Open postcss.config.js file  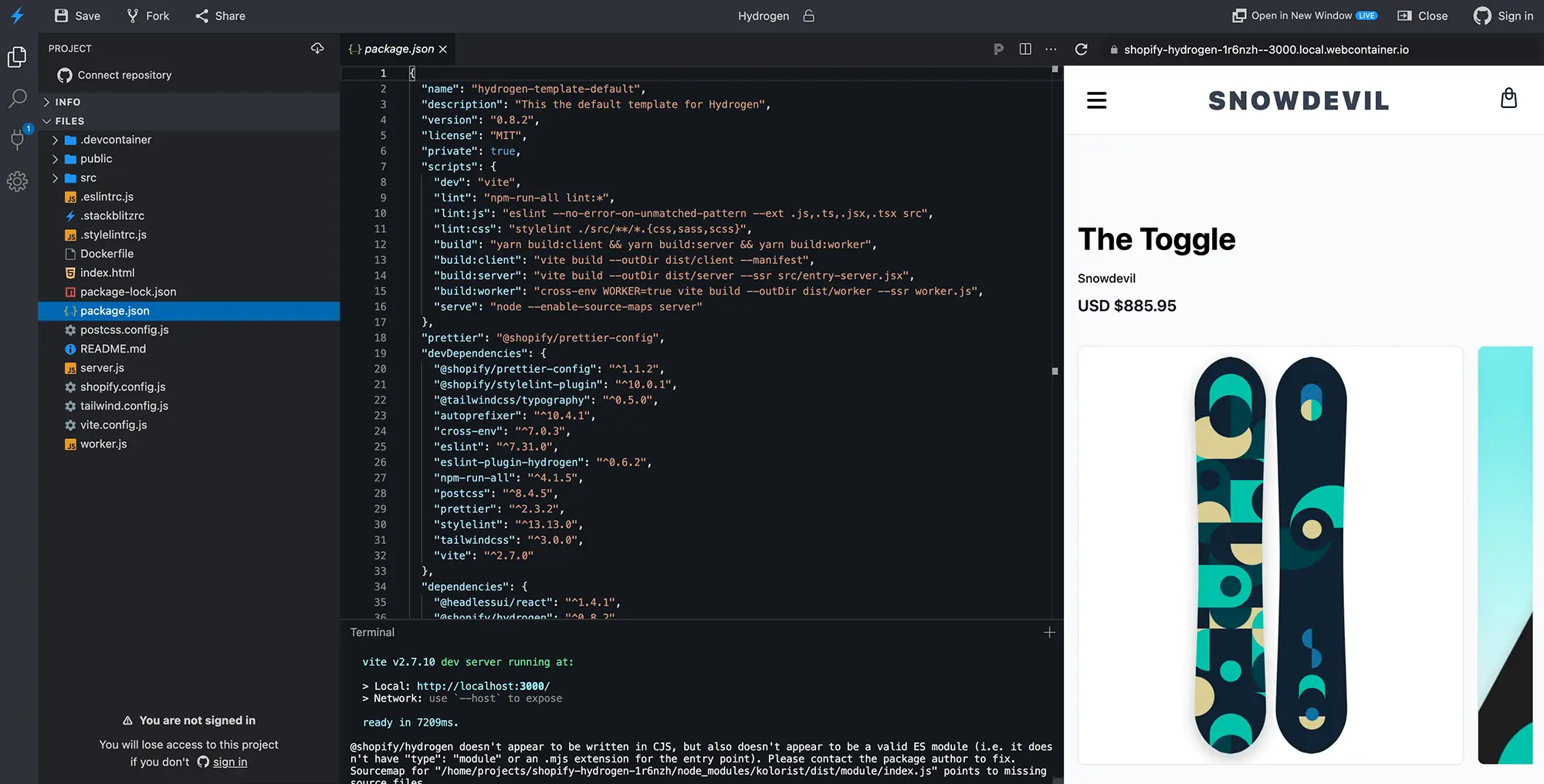(188, 329)
